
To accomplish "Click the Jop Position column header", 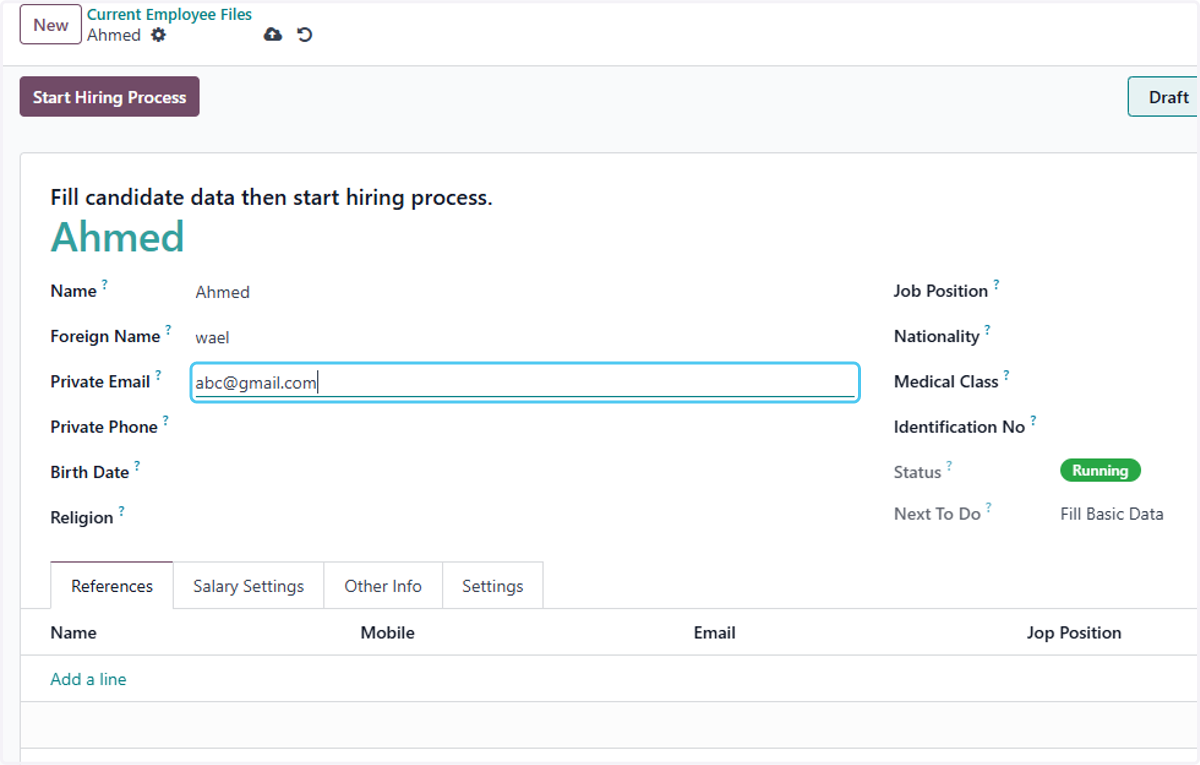I will coord(1074,633).
